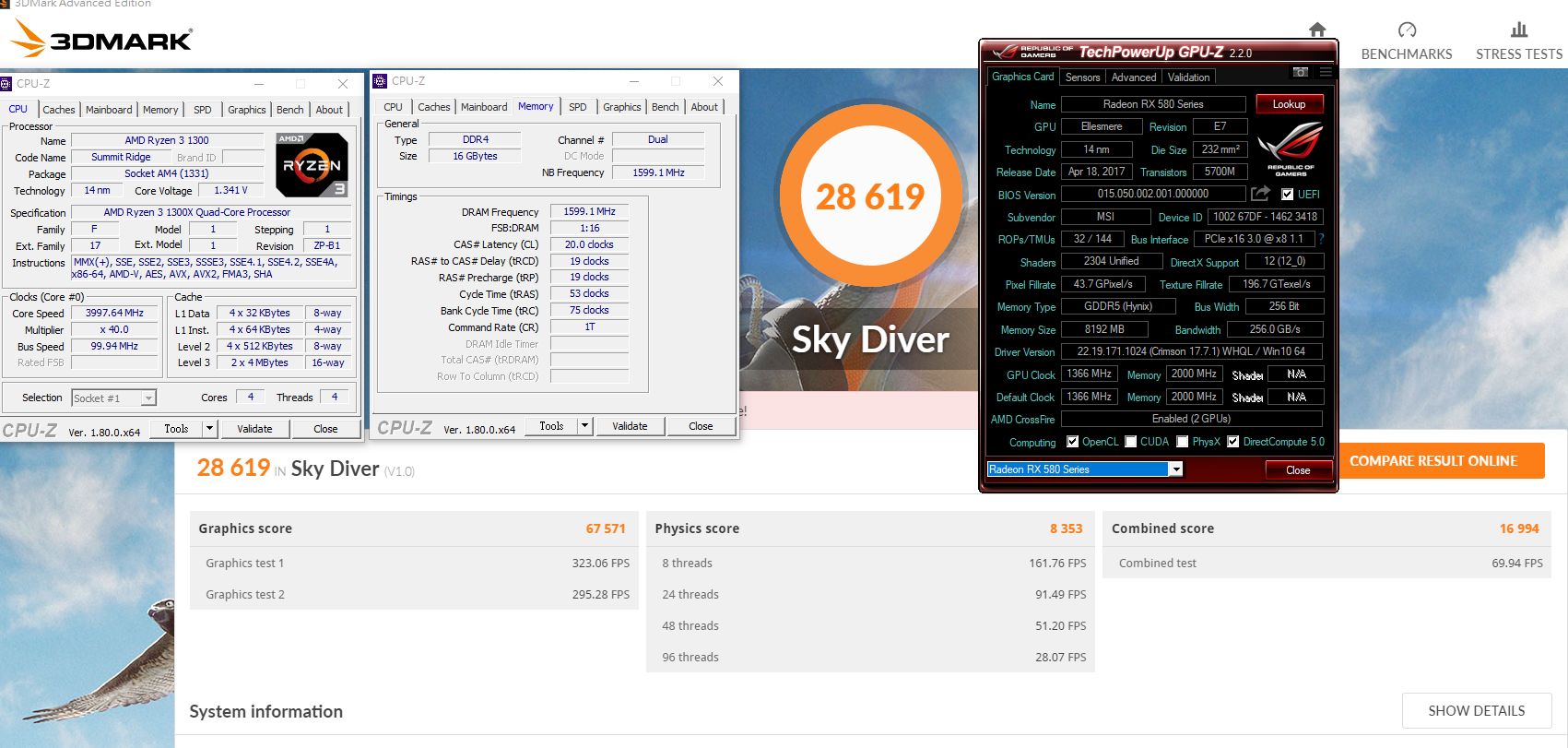Image resolution: width=1568 pixels, height=748 pixels.
Task: Click the Physics score value 8 353
Action: pos(1067,528)
